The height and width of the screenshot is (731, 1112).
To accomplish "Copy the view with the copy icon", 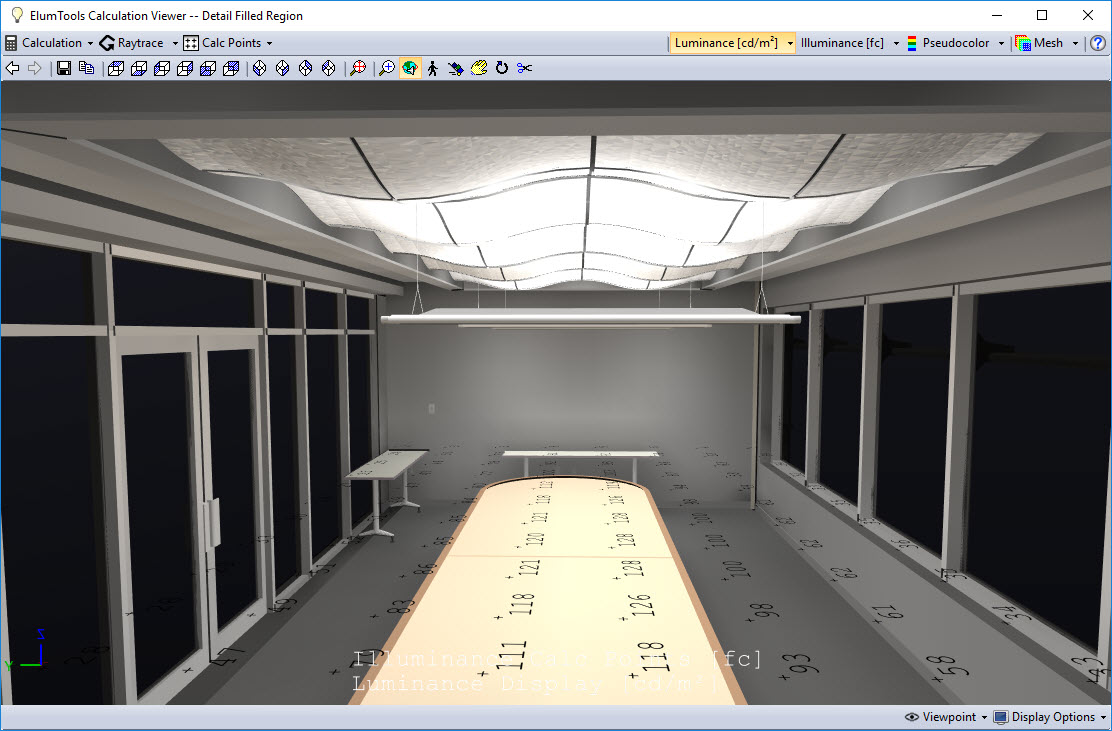I will [x=86, y=68].
